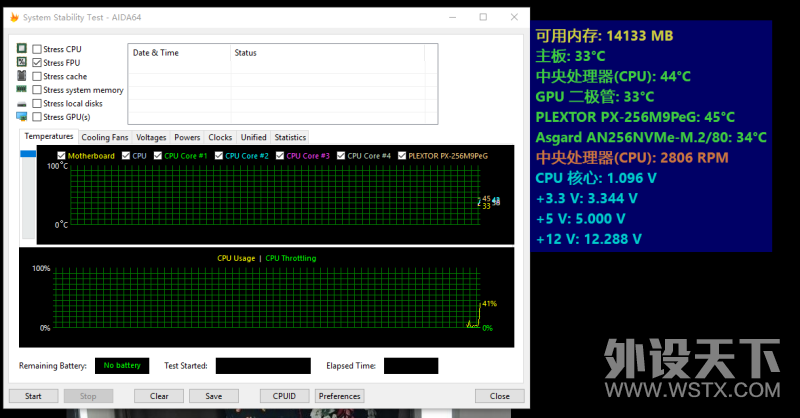
Task: Toggle CPU Core #3 graph checkbox
Action: coord(280,156)
